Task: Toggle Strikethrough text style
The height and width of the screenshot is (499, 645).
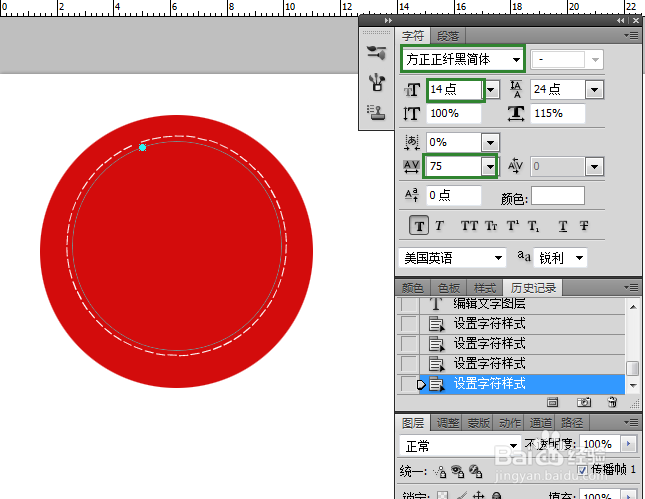Action: (584, 225)
